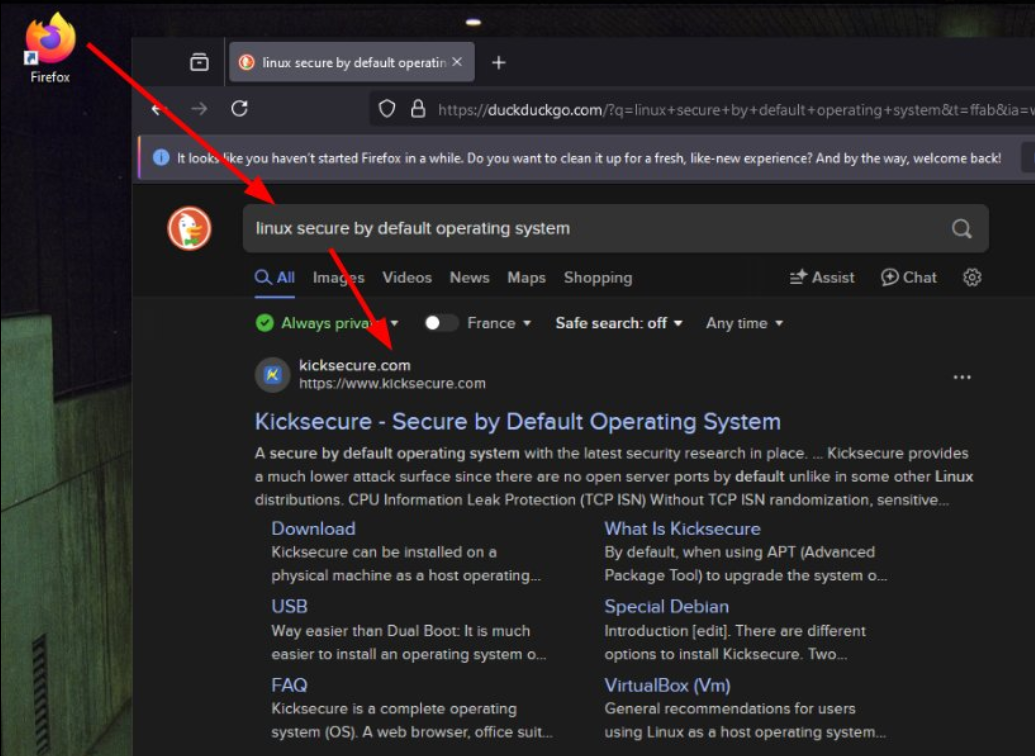The width and height of the screenshot is (1035, 756).
Task: Reload the current page
Action: [240, 108]
